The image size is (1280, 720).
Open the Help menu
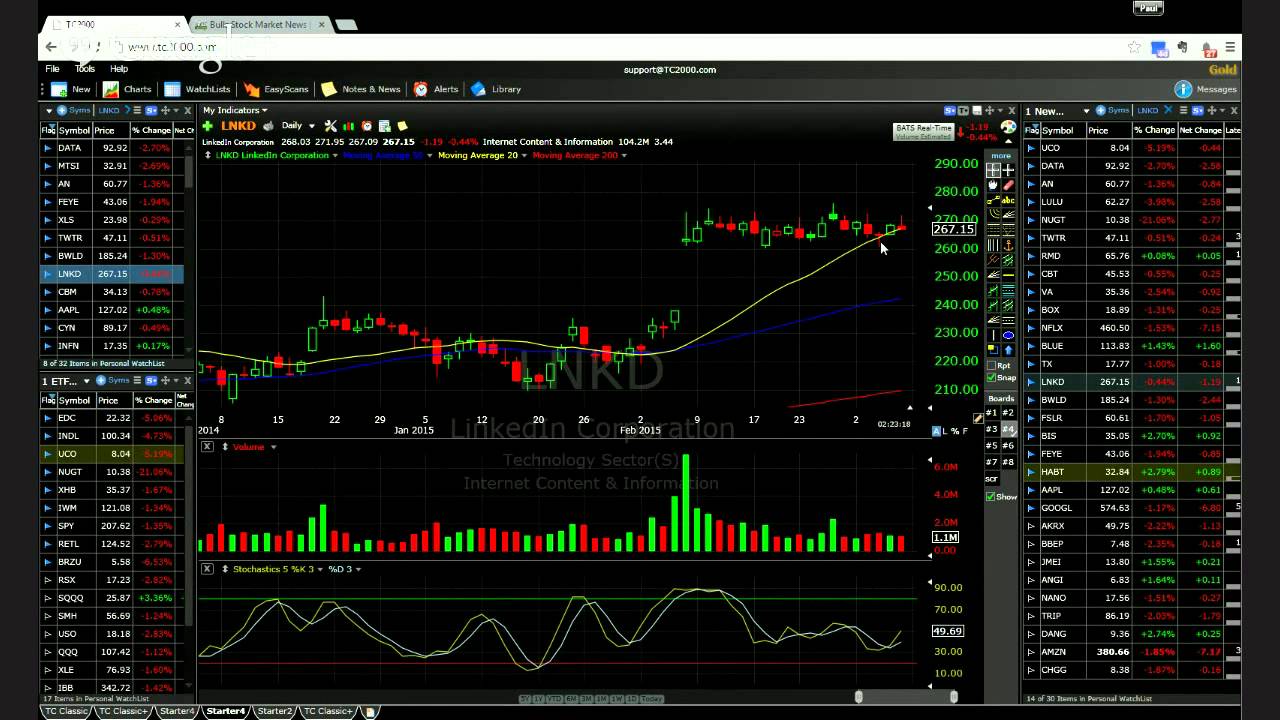point(119,69)
